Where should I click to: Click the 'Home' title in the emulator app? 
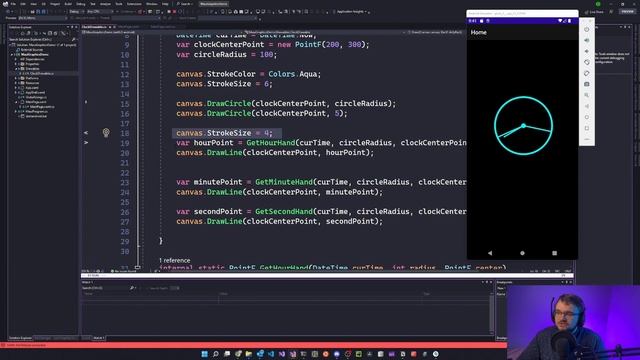click(x=478, y=32)
